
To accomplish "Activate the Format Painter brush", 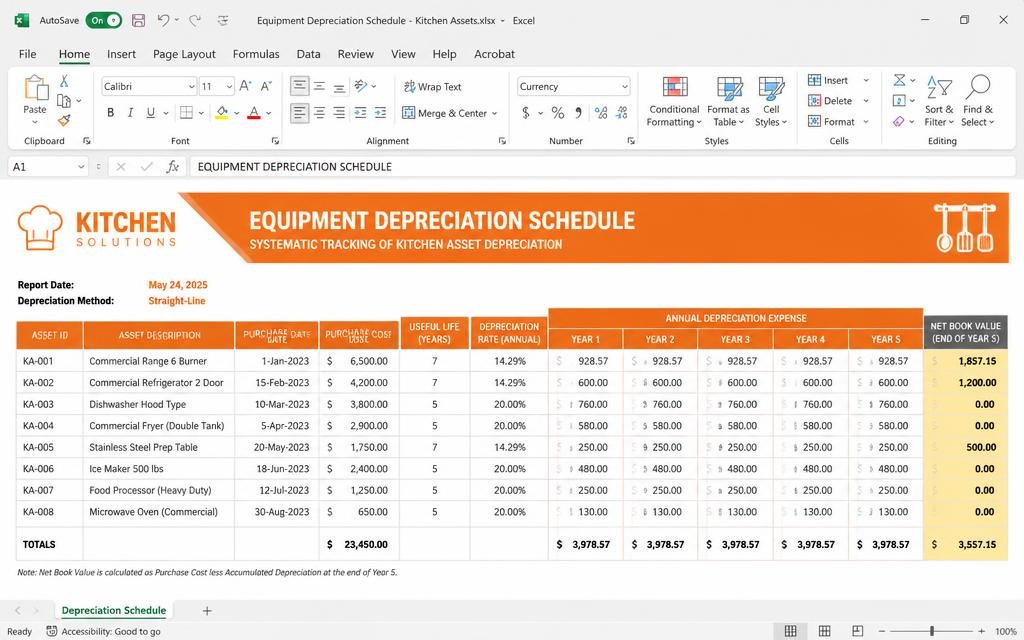I will pyautogui.click(x=64, y=120).
